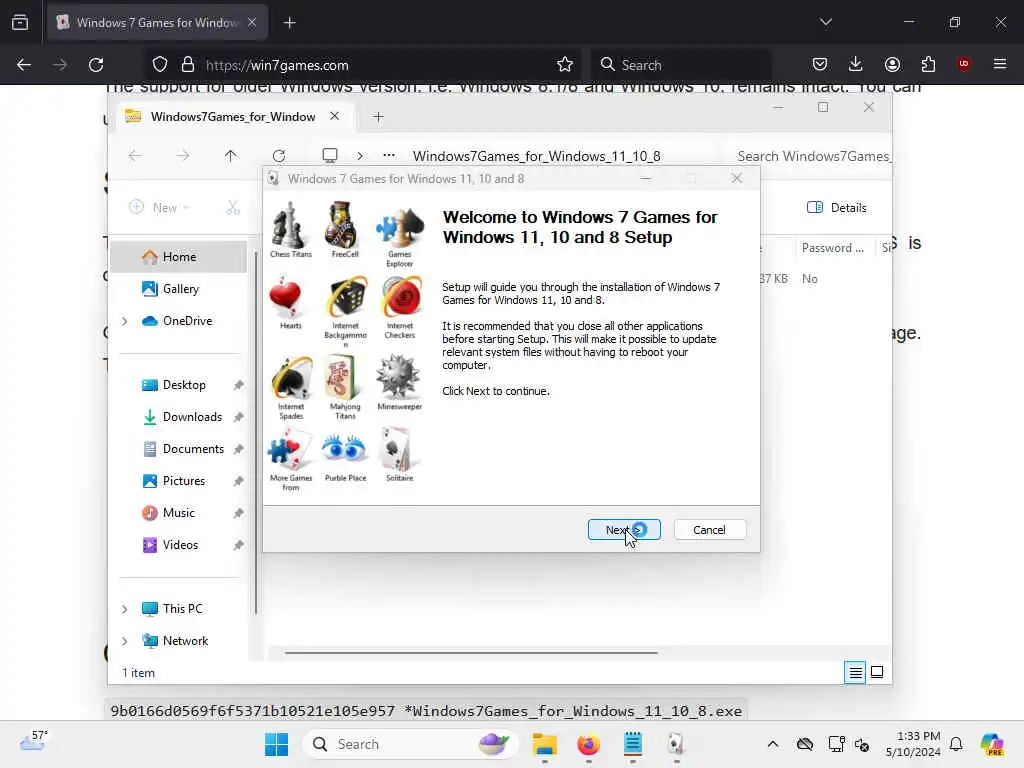Bookmark this page with star icon
Viewport: 1024px width, 768px height.
565,65
